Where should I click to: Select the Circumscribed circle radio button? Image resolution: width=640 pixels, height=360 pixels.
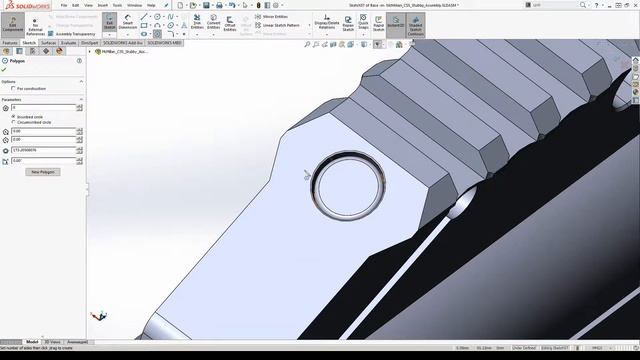click(13, 122)
